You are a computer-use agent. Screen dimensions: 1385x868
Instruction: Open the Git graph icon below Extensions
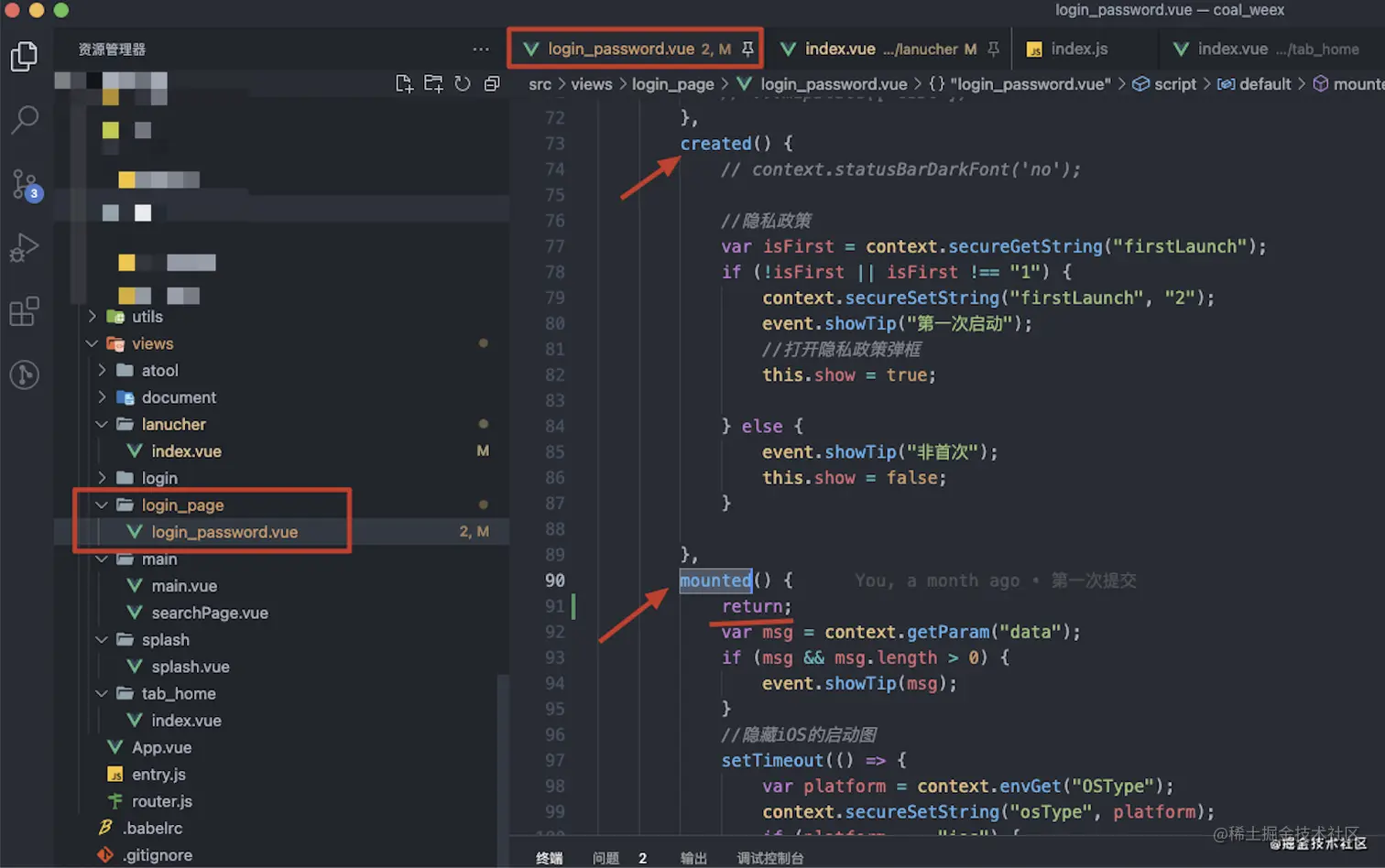click(x=24, y=374)
